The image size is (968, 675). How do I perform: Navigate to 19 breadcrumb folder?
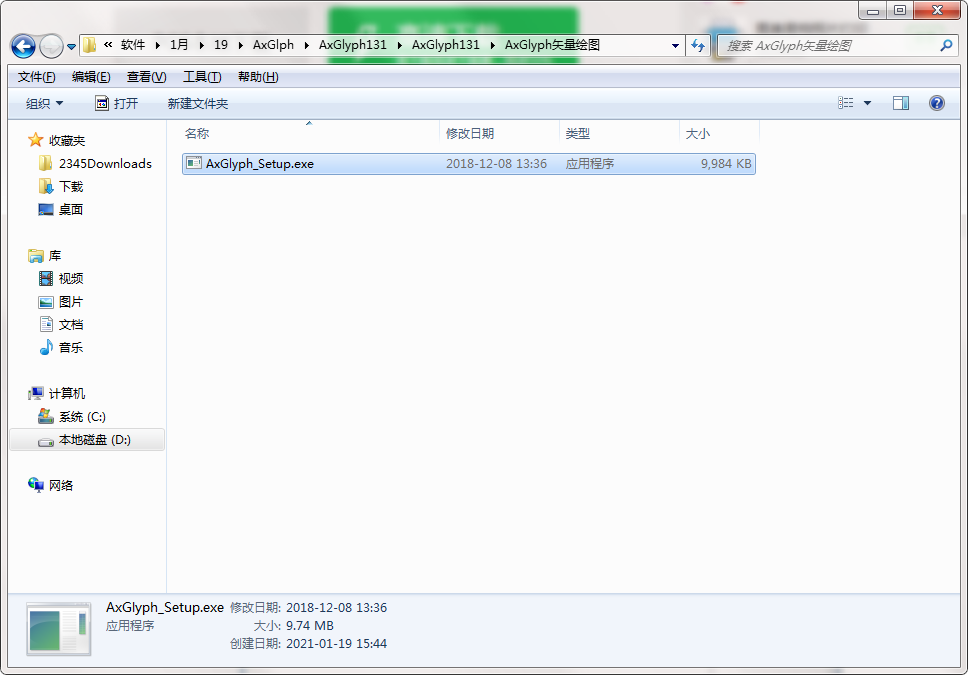point(221,44)
